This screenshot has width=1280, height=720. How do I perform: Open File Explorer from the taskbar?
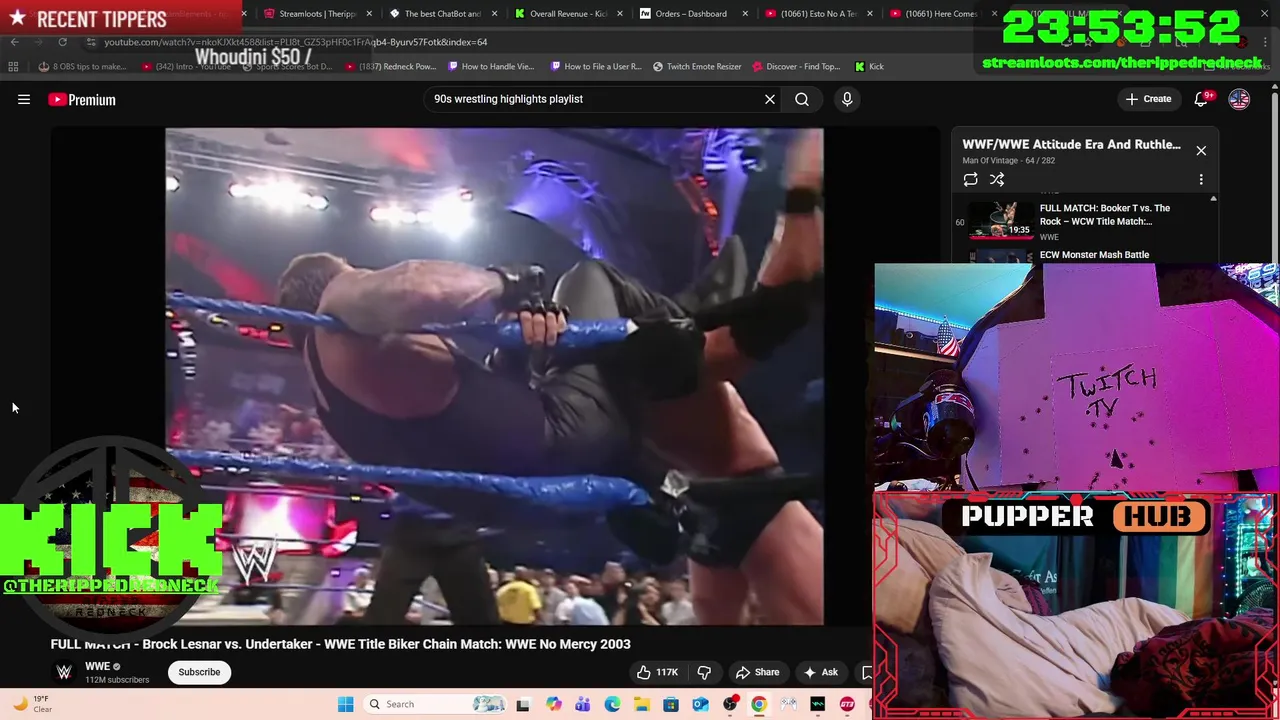pos(641,704)
